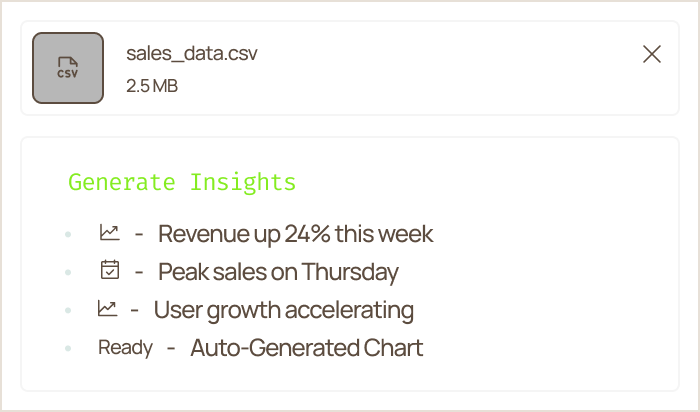Image resolution: width=700 pixels, height=412 pixels.
Task: Click the calendar check icon beside Peak sales
Action: click(x=110, y=270)
